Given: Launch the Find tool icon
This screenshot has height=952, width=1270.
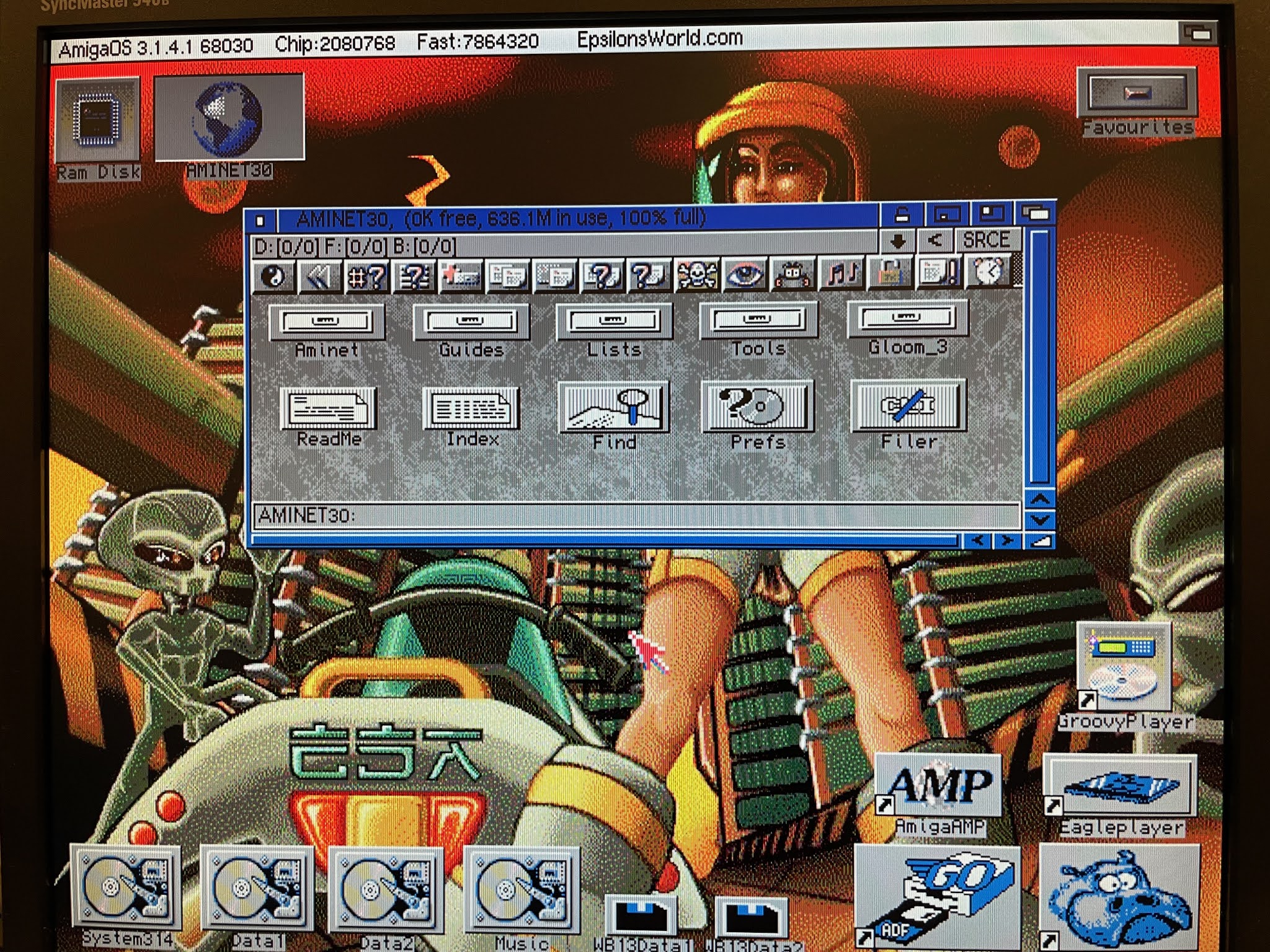Looking at the screenshot, I should (614, 407).
